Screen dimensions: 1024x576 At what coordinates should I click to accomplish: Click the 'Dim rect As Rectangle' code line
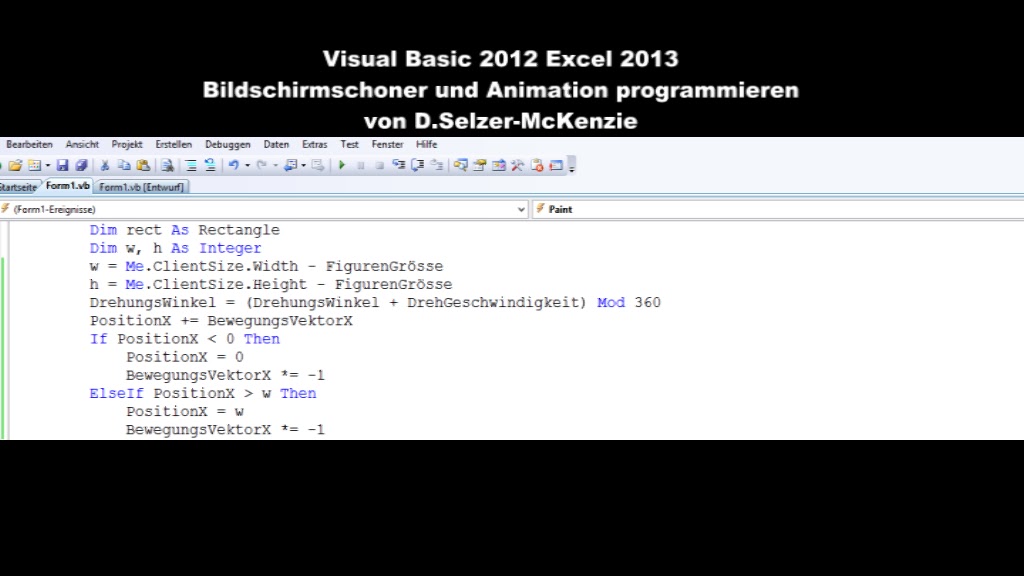(x=184, y=230)
